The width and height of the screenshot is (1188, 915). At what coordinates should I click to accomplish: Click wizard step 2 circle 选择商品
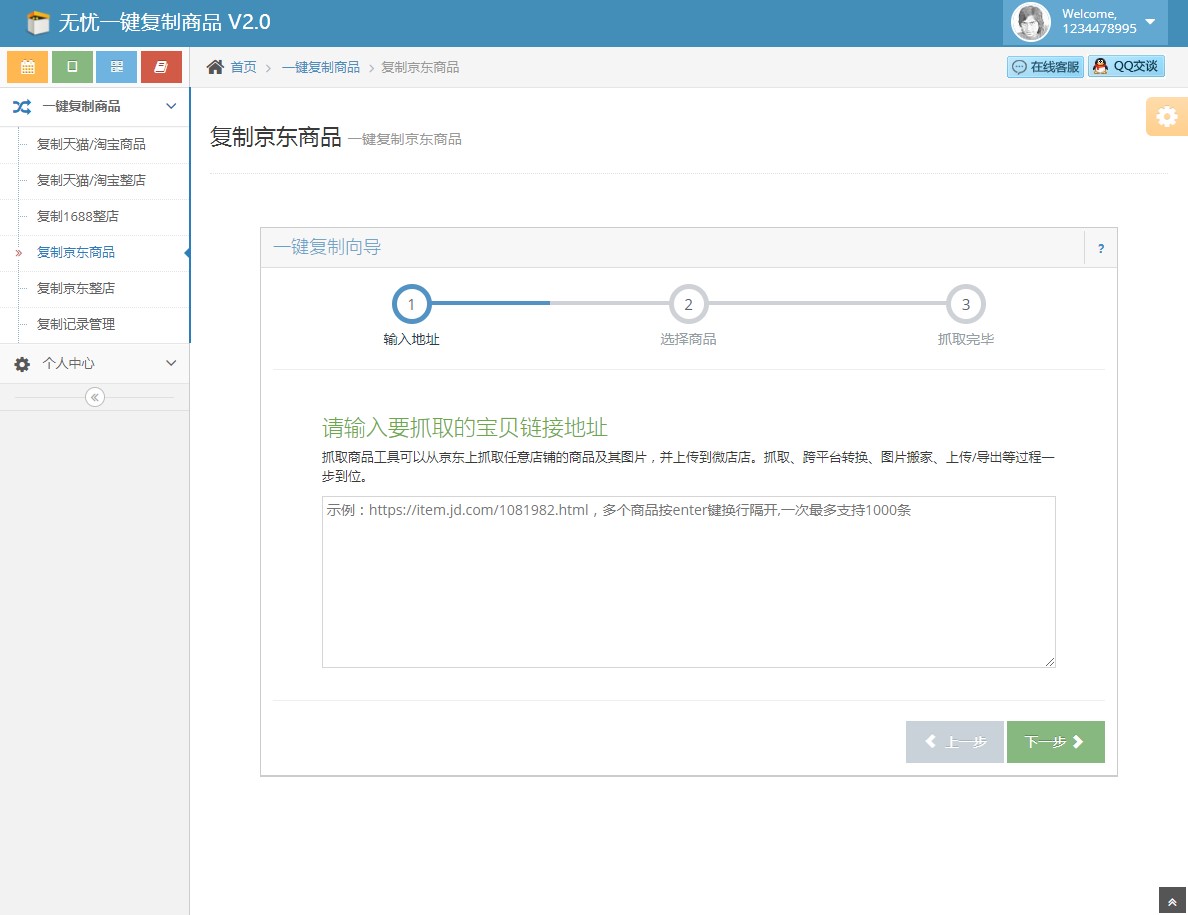point(689,304)
